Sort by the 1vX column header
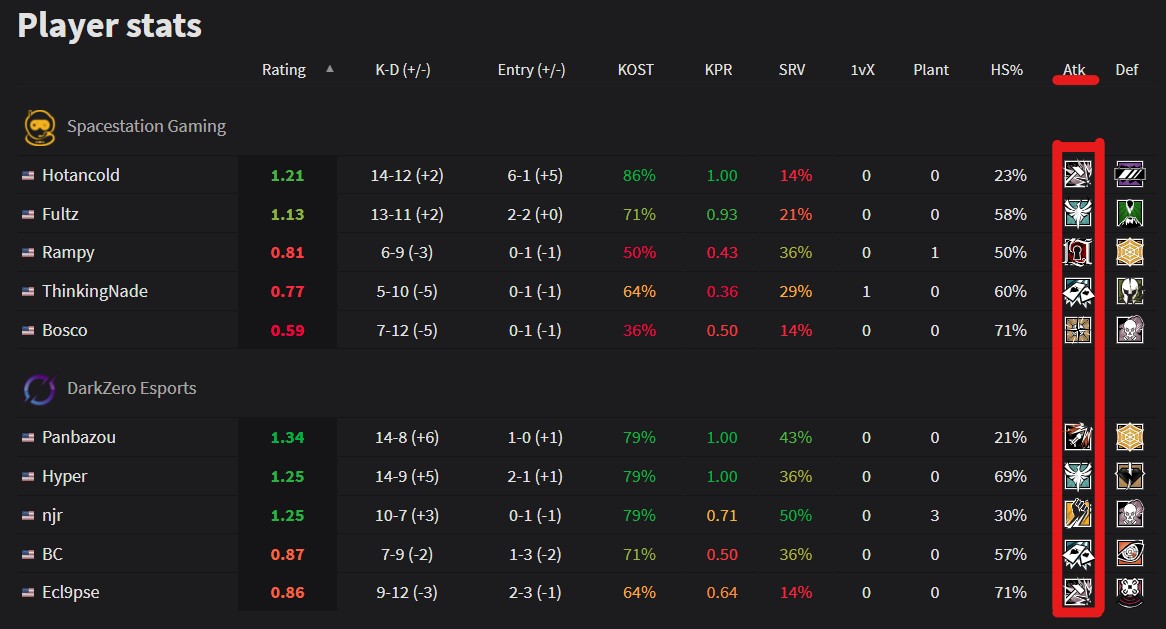Viewport: 1166px width, 629px height. [863, 70]
